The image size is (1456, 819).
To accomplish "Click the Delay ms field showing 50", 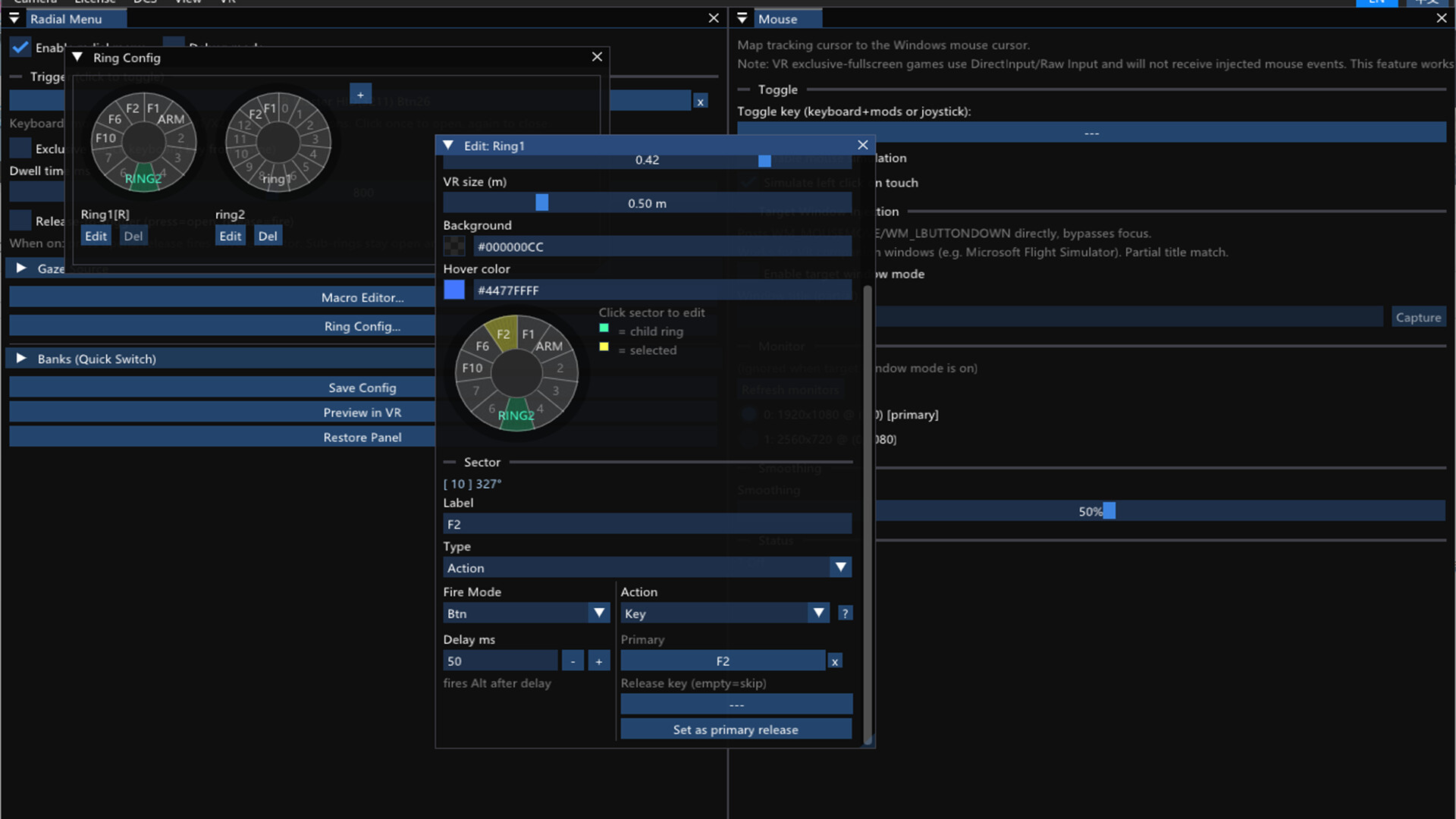I will pos(500,661).
